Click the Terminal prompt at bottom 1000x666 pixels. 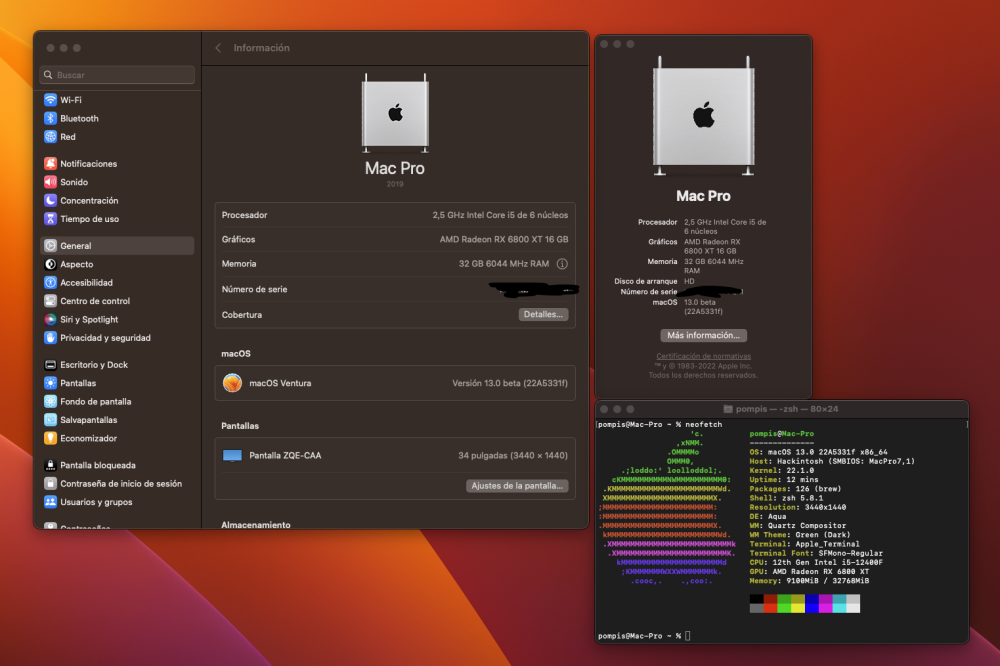click(644, 636)
